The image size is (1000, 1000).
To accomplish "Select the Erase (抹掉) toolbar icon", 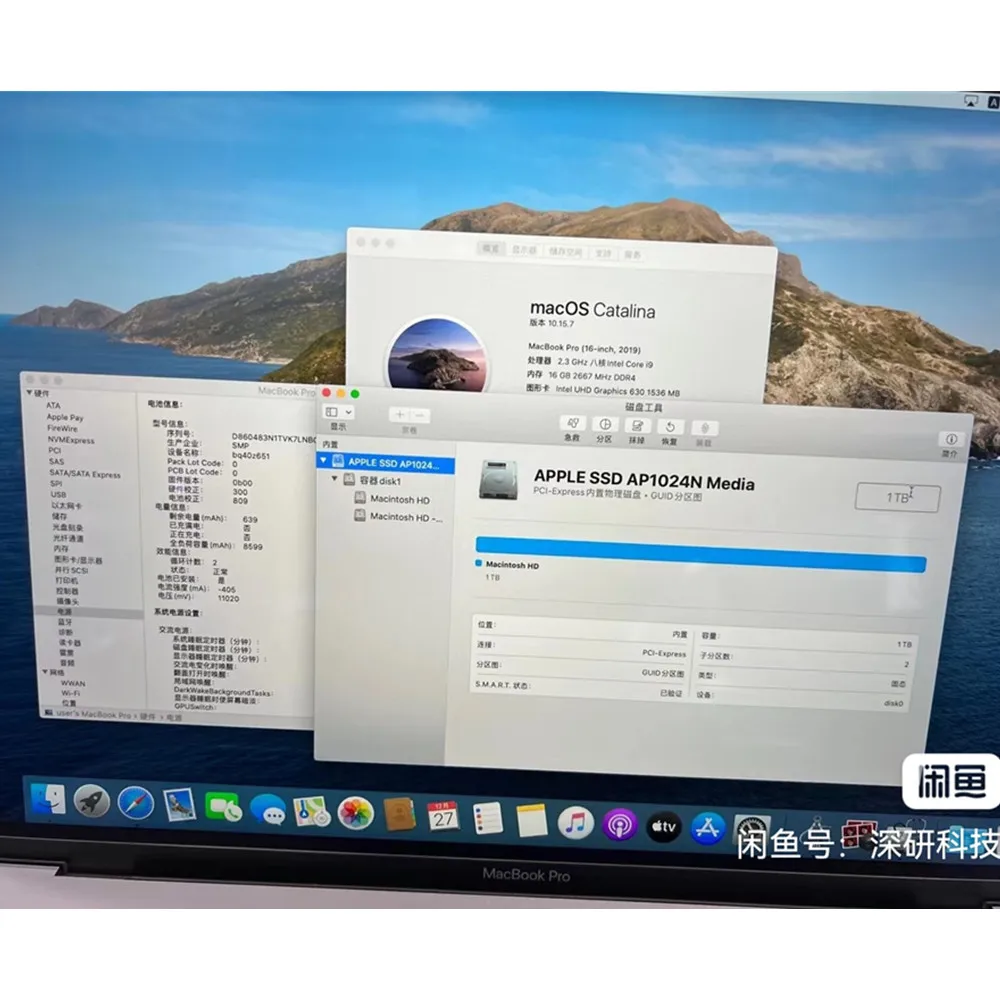I will coord(639,427).
